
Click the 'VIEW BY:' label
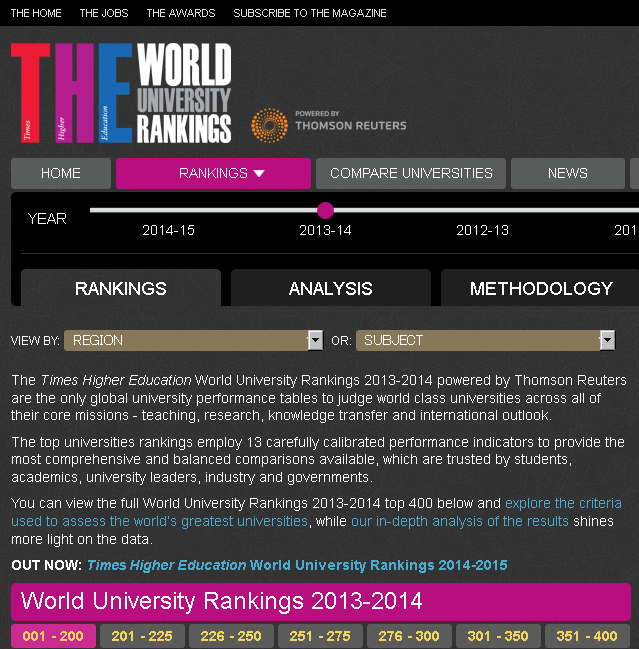35,341
